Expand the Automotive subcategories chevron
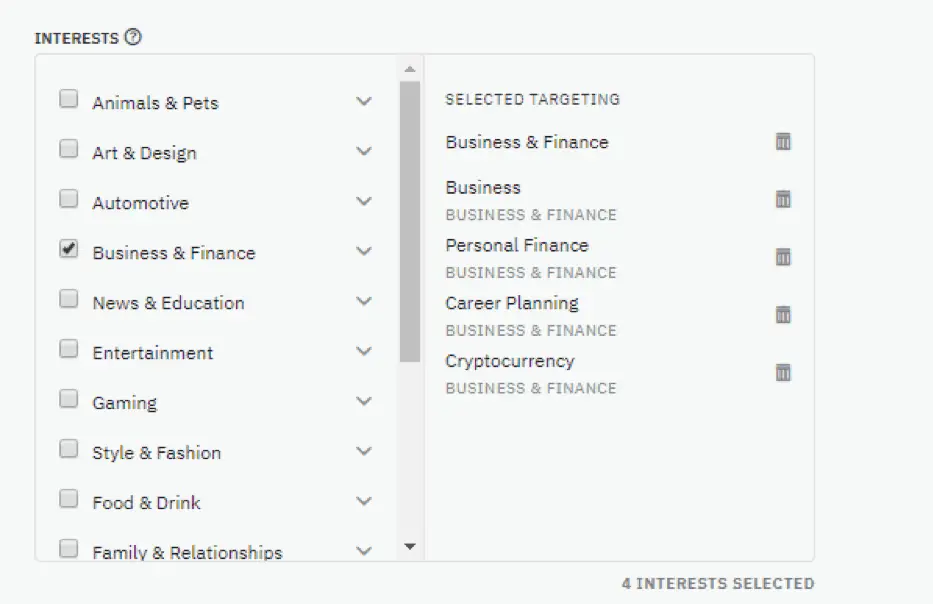Viewport: 933px width, 604px height. (364, 201)
